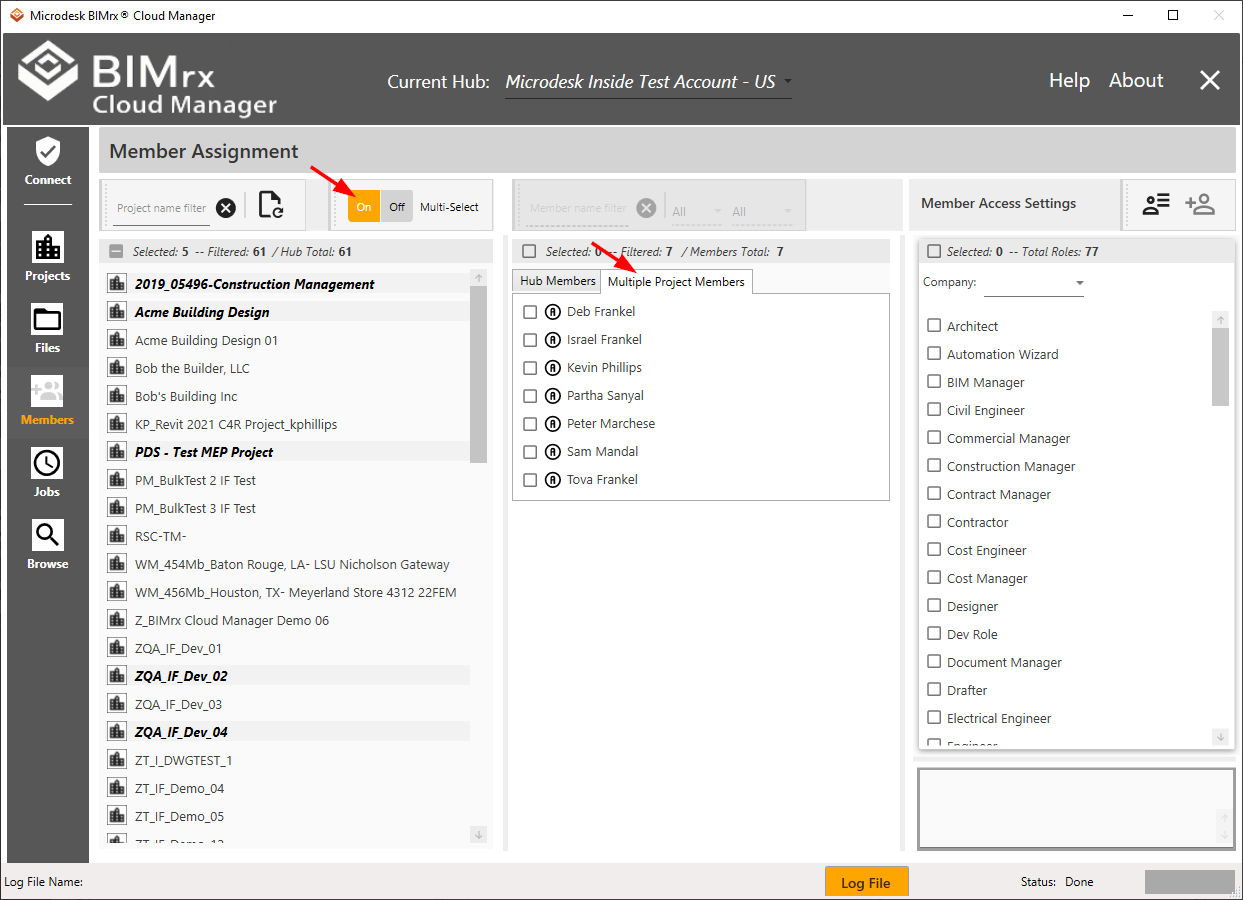The height and width of the screenshot is (900, 1243).
Task: Clear the member name filter
Action: [x=647, y=208]
